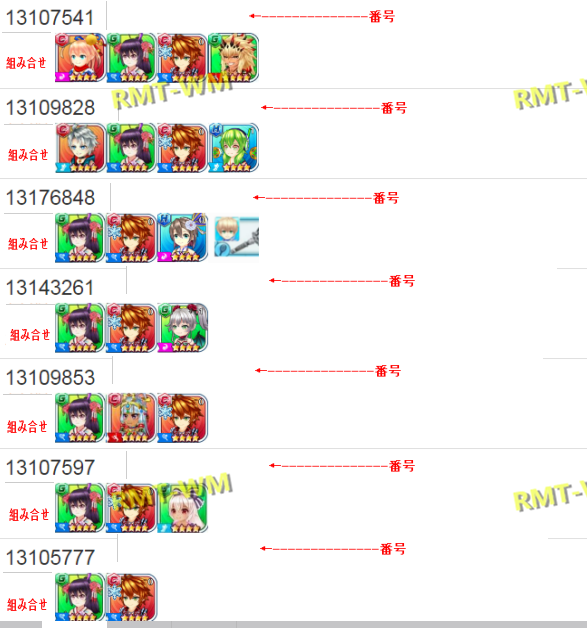The width and height of the screenshot is (587, 628).
Task: Click the orange-haired character icon under 13105777
Action: (x=131, y=597)
